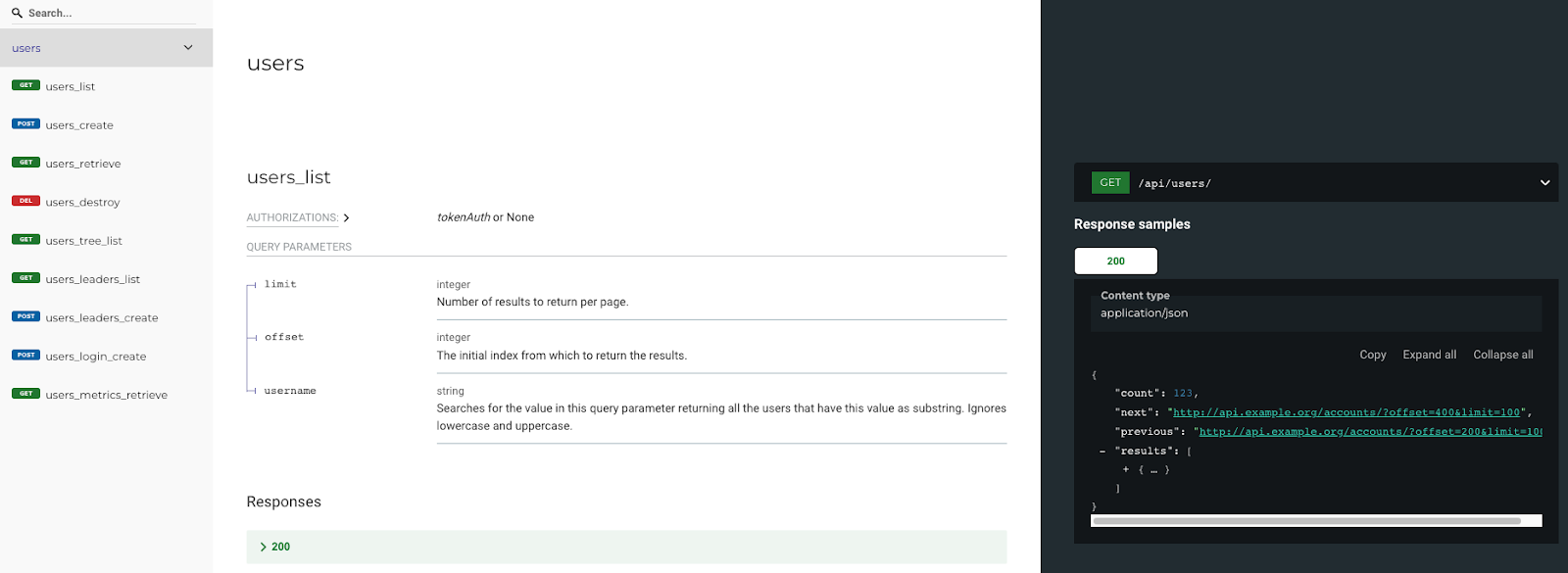Screen dimensions: 1568x573
Task: Open users_retrieve GET endpoint
Action: click(106, 164)
